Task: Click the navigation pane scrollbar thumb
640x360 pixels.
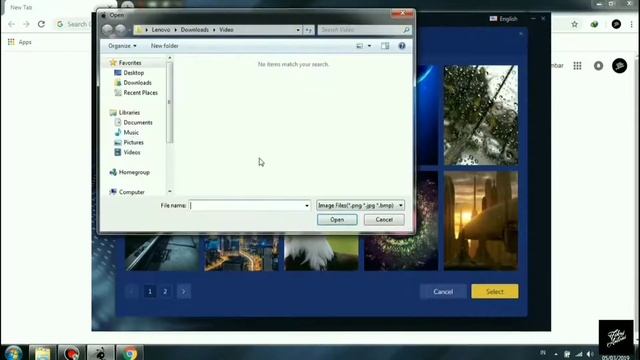Action: click(170, 102)
